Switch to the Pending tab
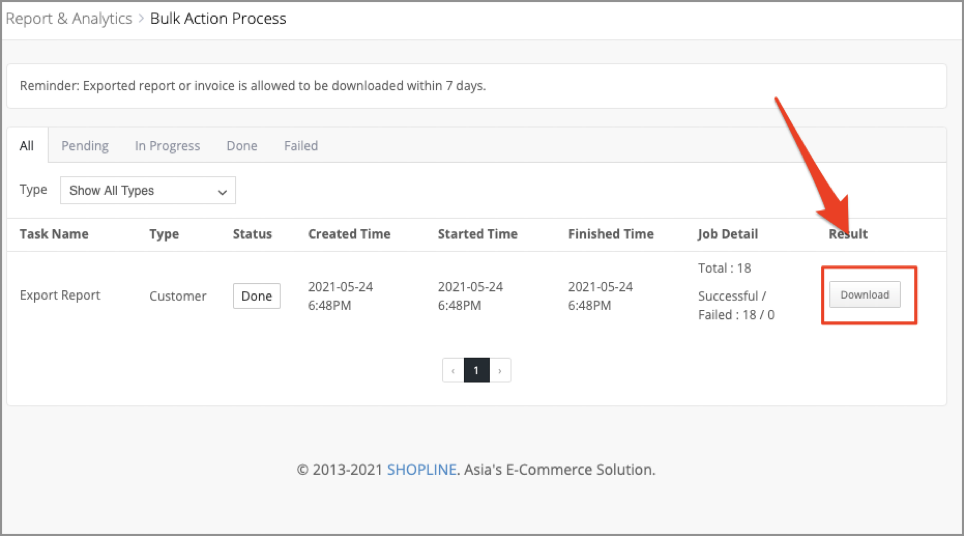The image size is (964, 536). pyautogui.click(x=85, y=146)
